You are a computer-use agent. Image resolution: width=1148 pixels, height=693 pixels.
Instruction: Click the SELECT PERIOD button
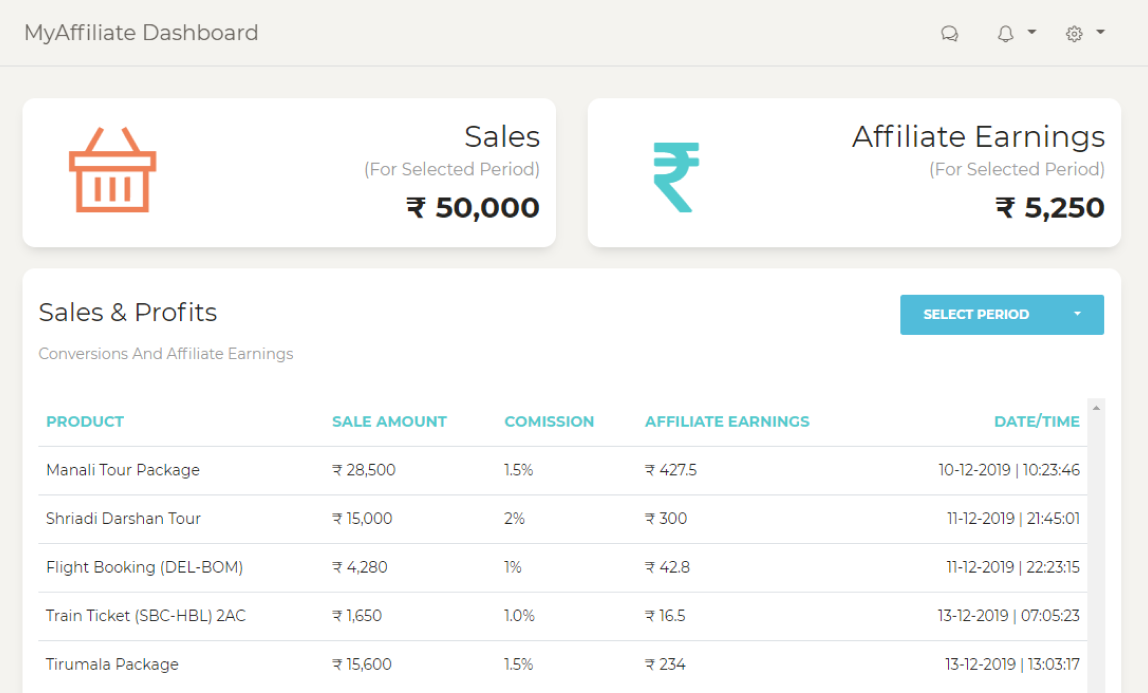coord(976,314)
